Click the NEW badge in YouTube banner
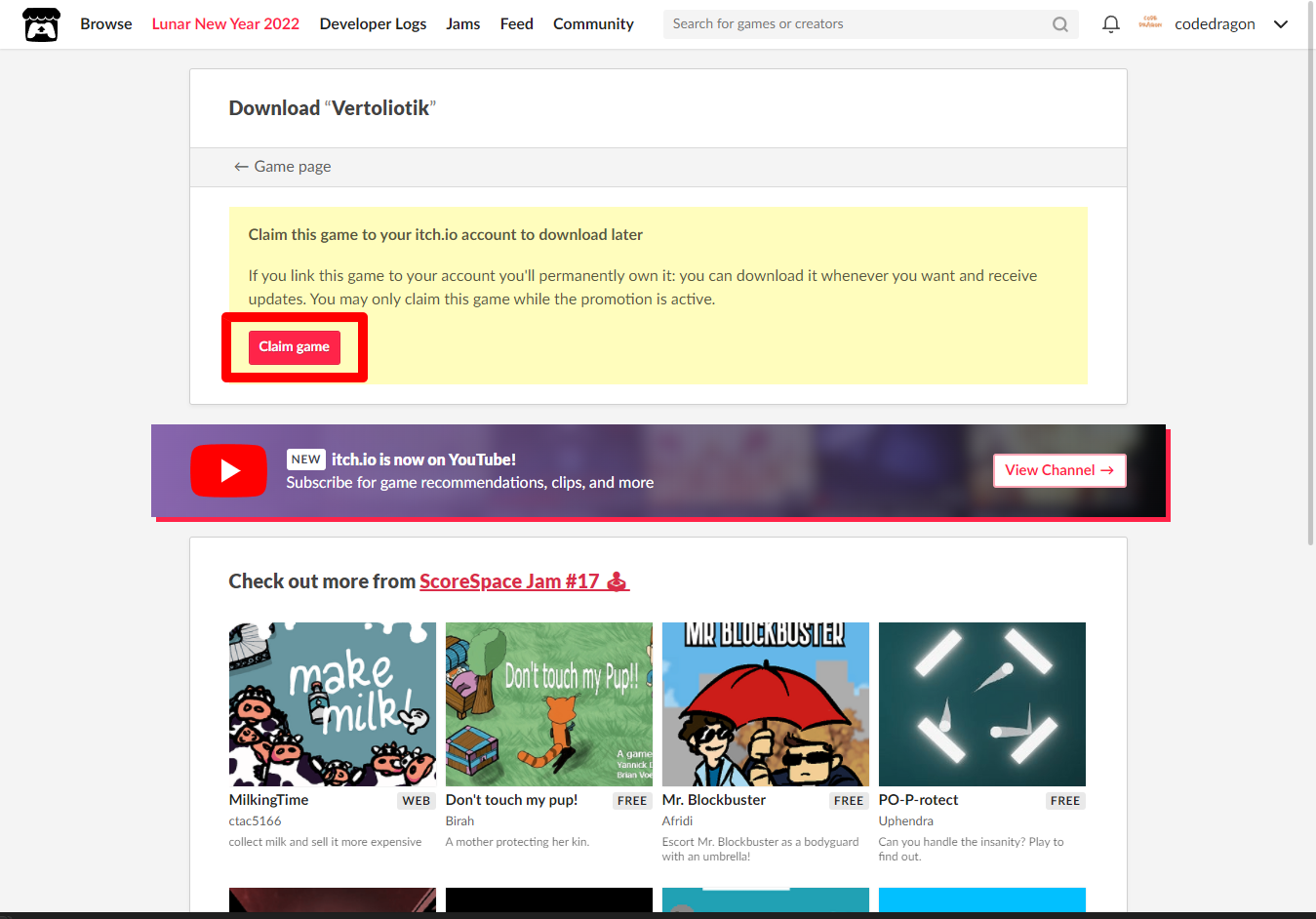The image size is (1316, 919). (306, 459)
